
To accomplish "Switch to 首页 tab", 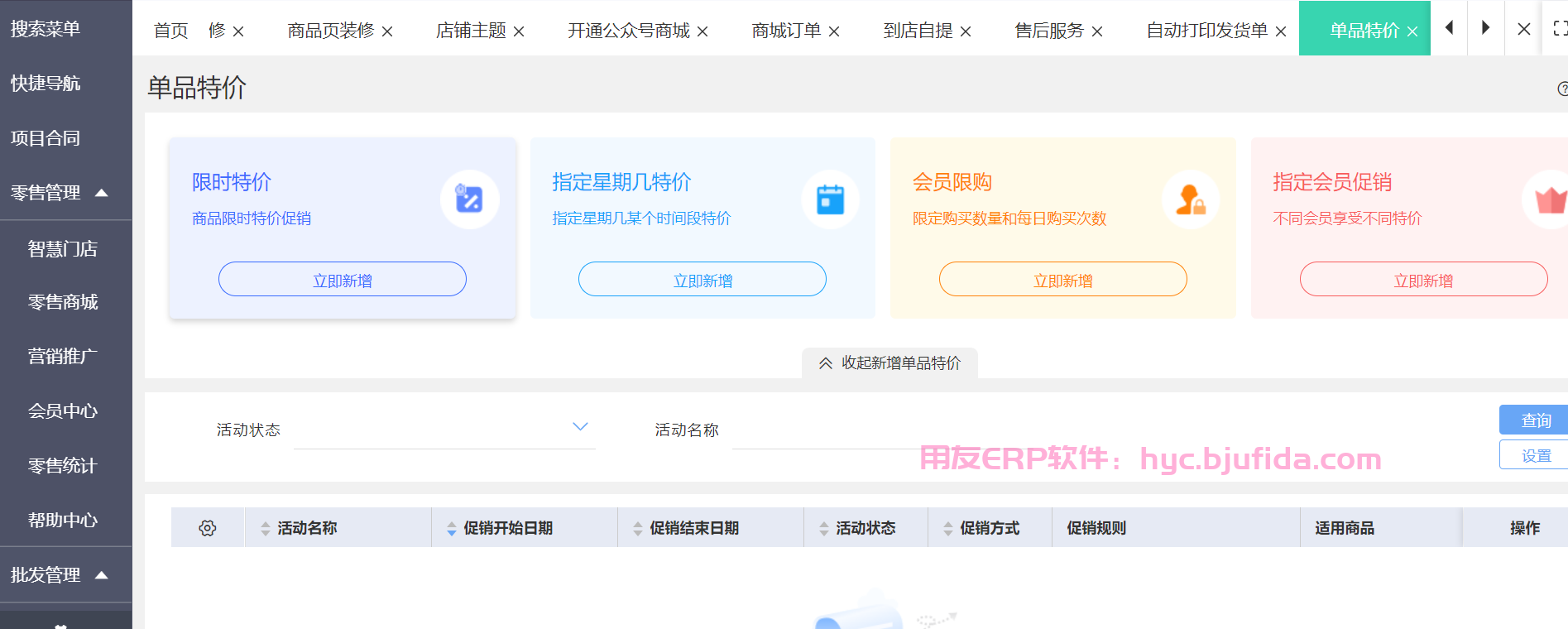I will [x=171, y=31].
